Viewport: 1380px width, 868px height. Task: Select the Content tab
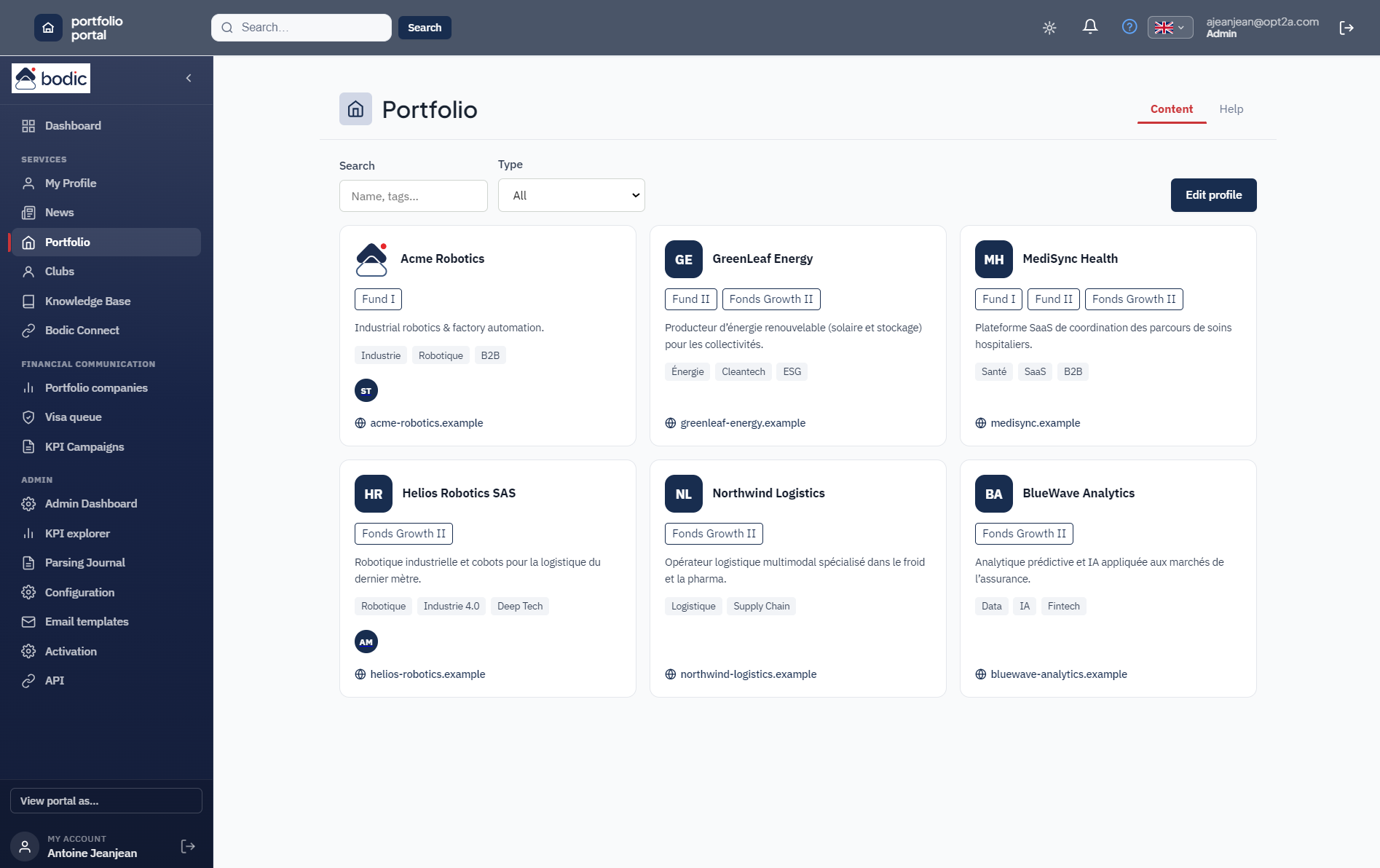pyautogui.click(x=1172, y=109)
